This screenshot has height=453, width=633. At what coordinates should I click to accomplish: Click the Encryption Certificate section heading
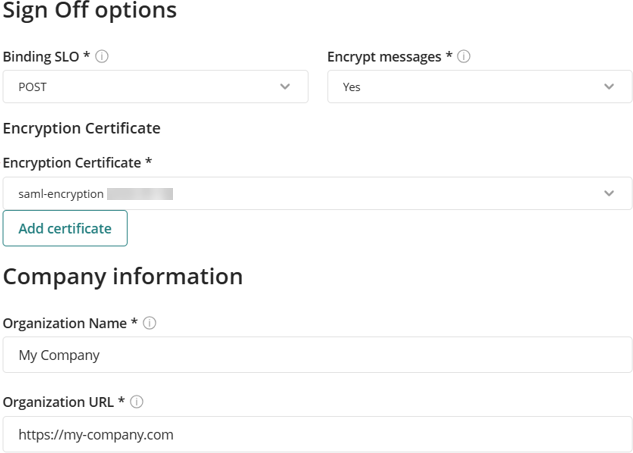tap(82, 128)
